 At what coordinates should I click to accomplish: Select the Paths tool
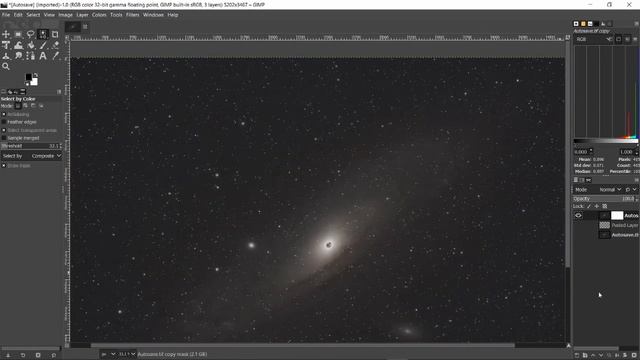(30, 56)
